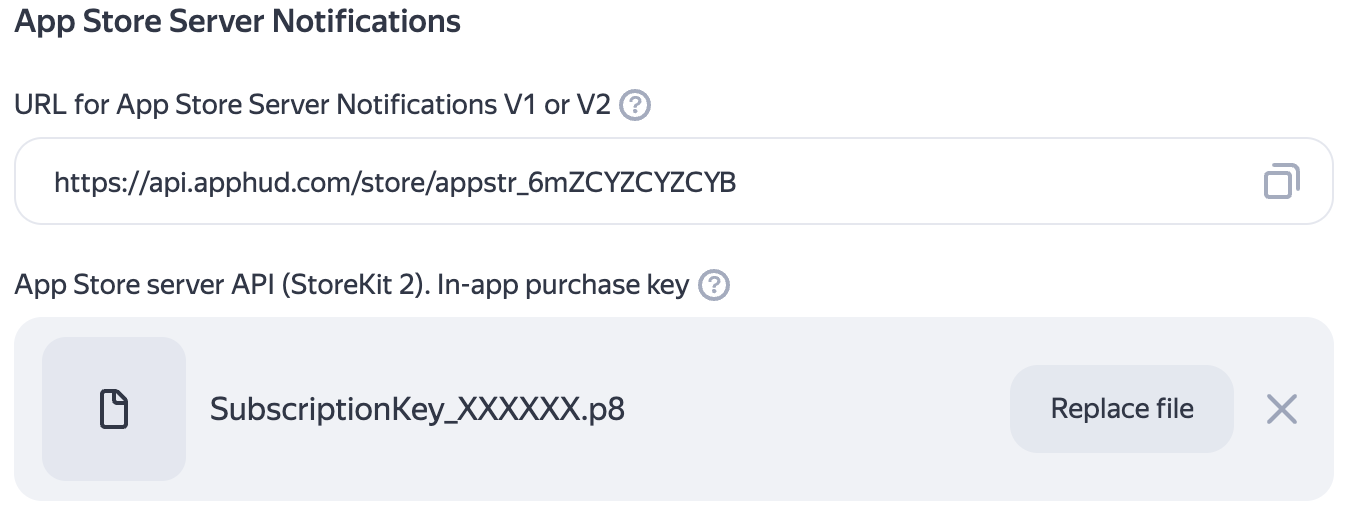Click the X icon next to Replace file
1356x520 pixels.
(x=1281, y=409)
